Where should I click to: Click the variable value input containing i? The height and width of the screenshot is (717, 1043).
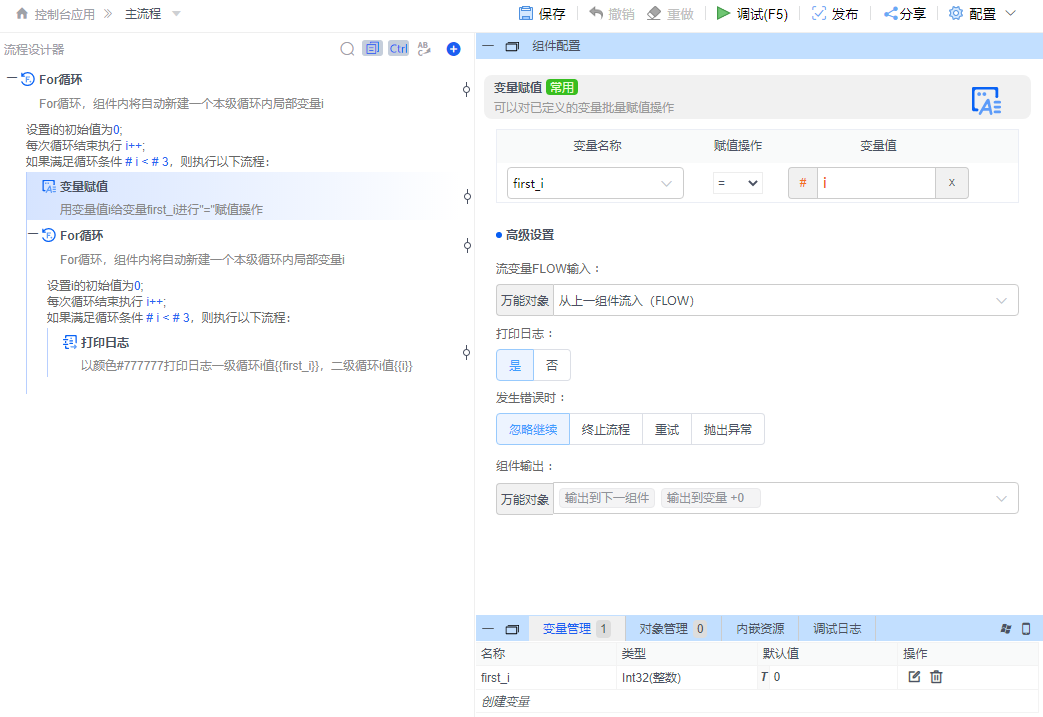(x=876, y=183)
